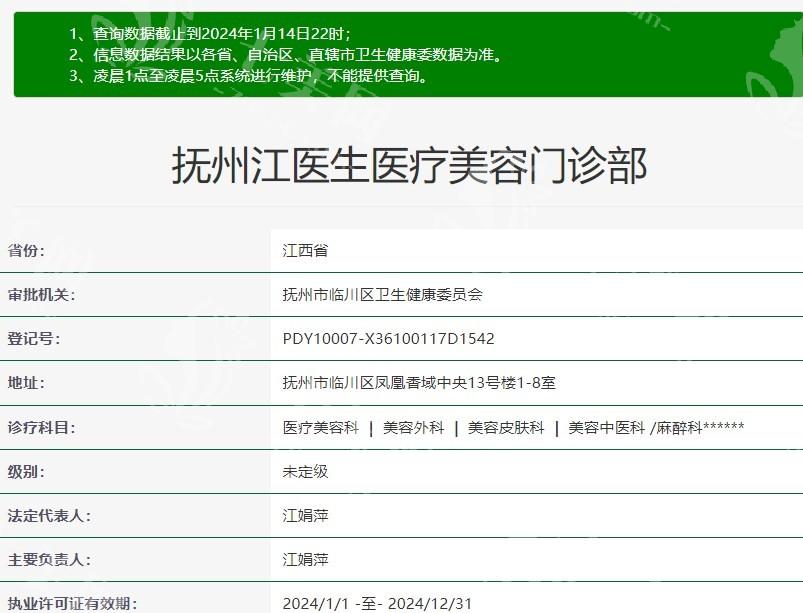Click the 主要负责人 label
The image size is (803, 613).
tap(49, 560)
